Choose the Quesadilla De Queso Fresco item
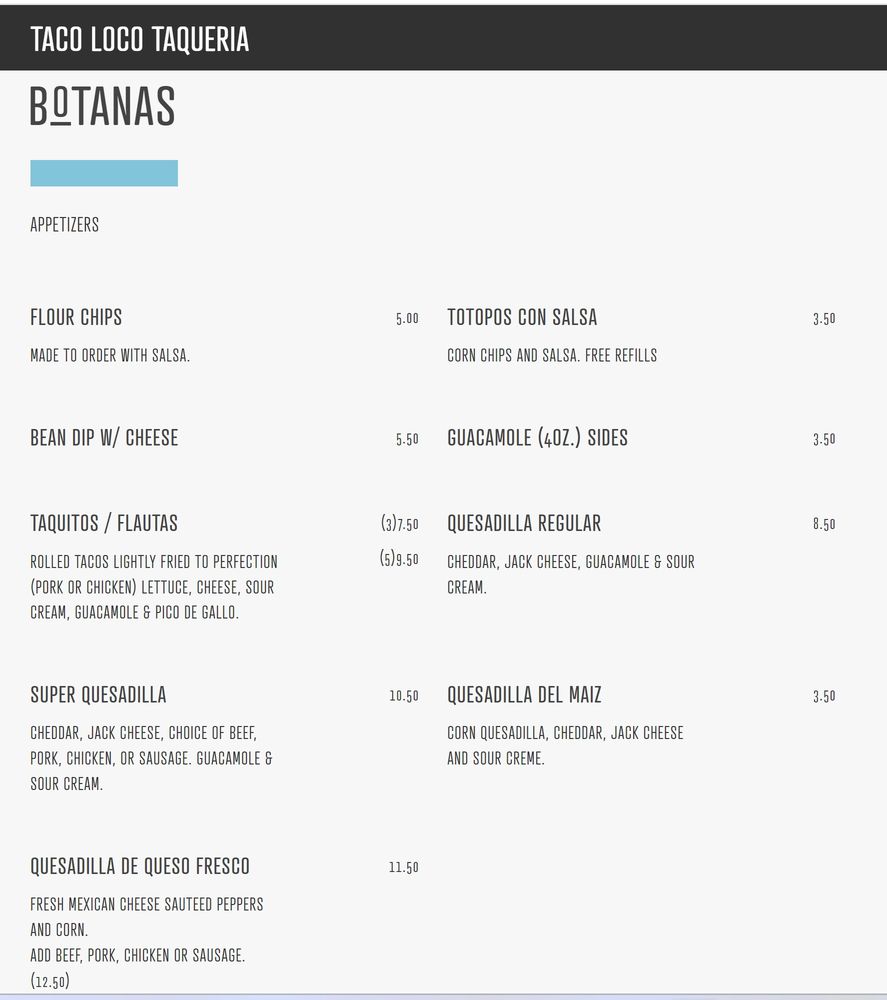The image size is (887, 1000). coord(140,867)
